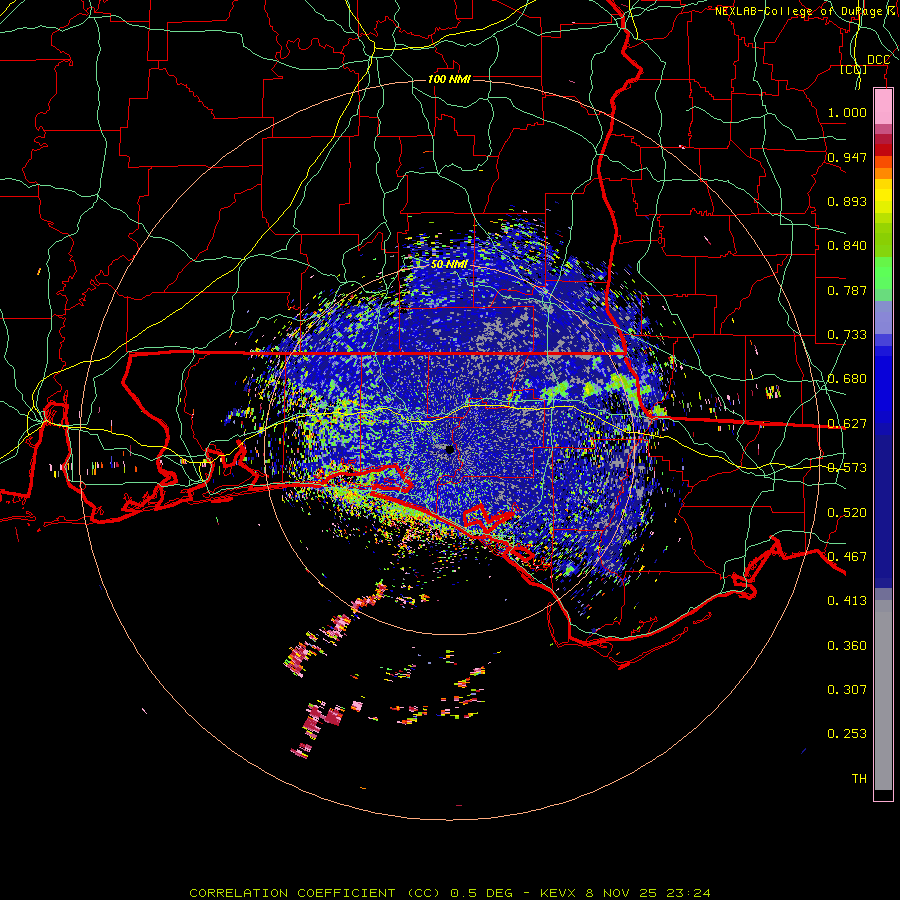Select the 0.573 legend value
The height and width of the screenshot is (900, 900).
tap(847, 468)
